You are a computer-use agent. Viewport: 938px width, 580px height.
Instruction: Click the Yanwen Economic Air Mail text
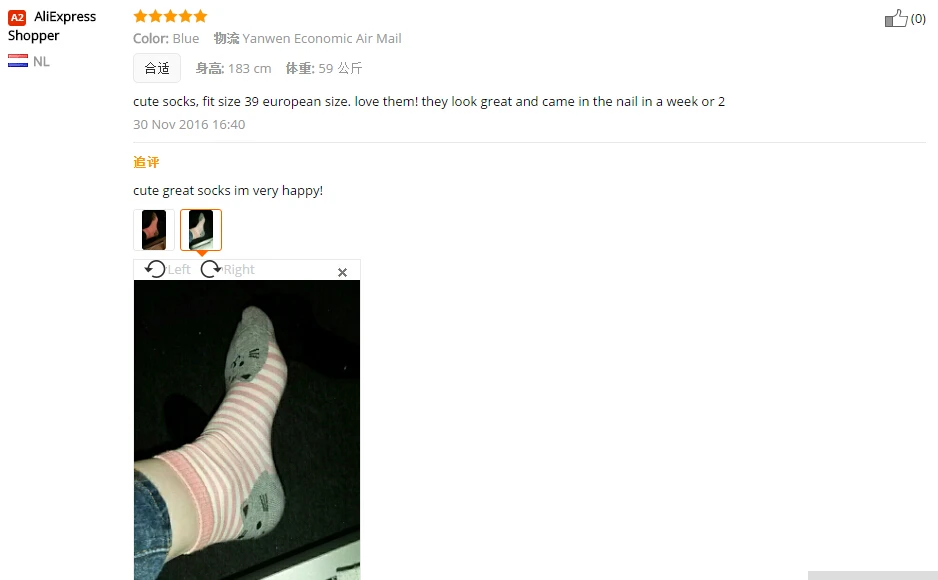(x=322, y=38)
